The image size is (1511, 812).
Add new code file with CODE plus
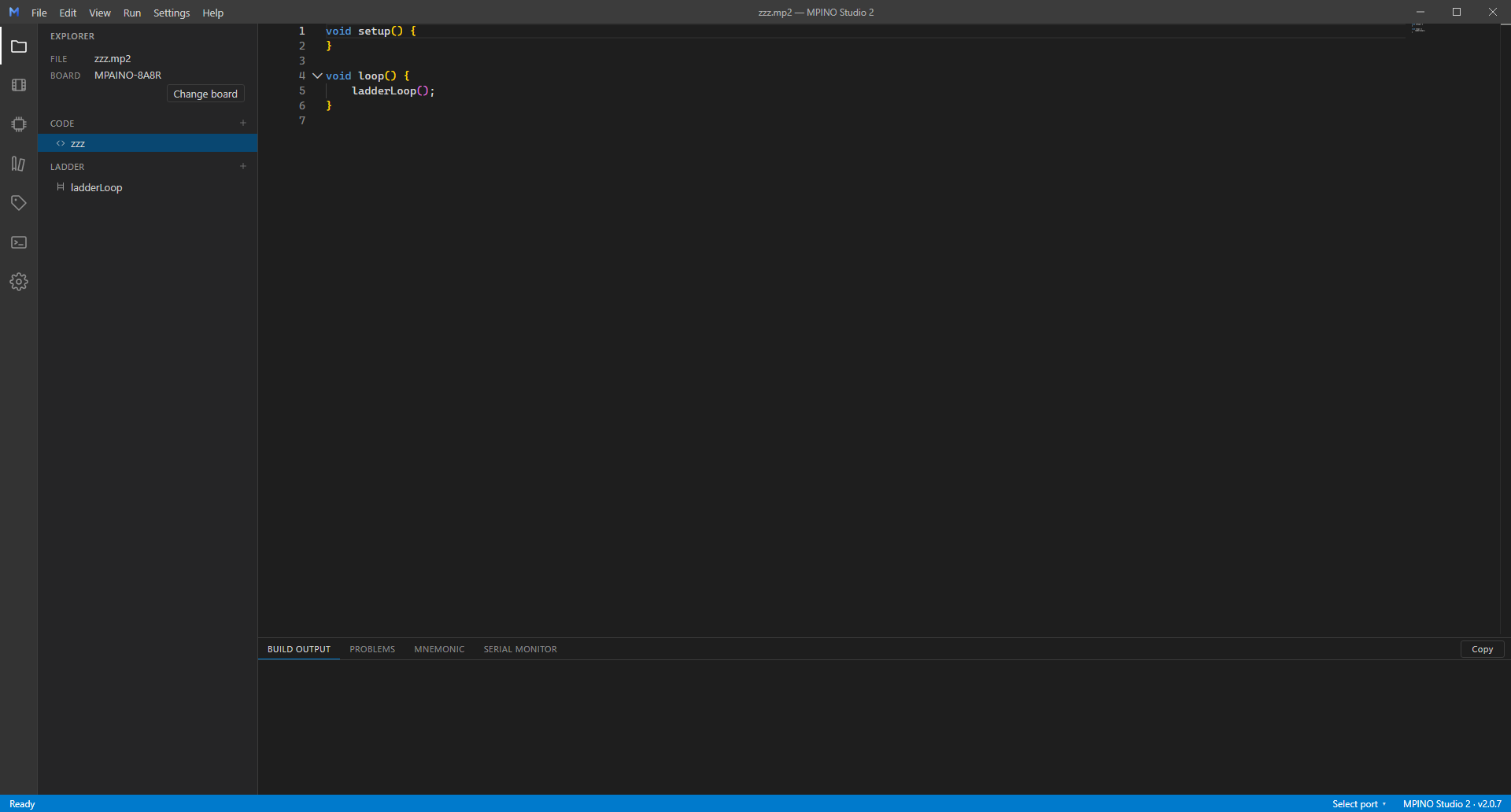pyautogui.click(x=243, y=123)
